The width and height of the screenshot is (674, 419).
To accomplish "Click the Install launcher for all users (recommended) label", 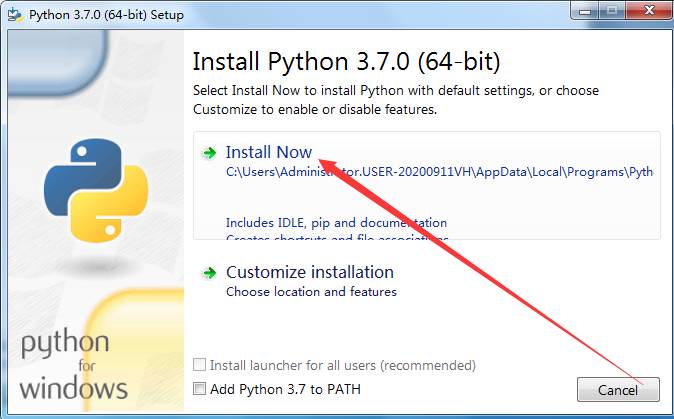I will pyautogui.click(x=343, y=366).
